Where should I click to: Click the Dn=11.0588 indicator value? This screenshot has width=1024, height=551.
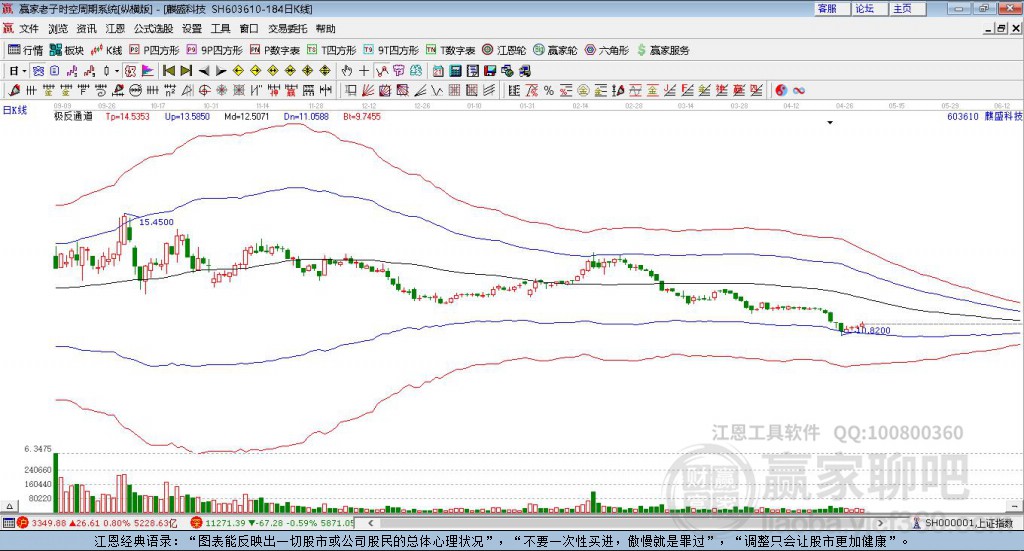(306, 116)
